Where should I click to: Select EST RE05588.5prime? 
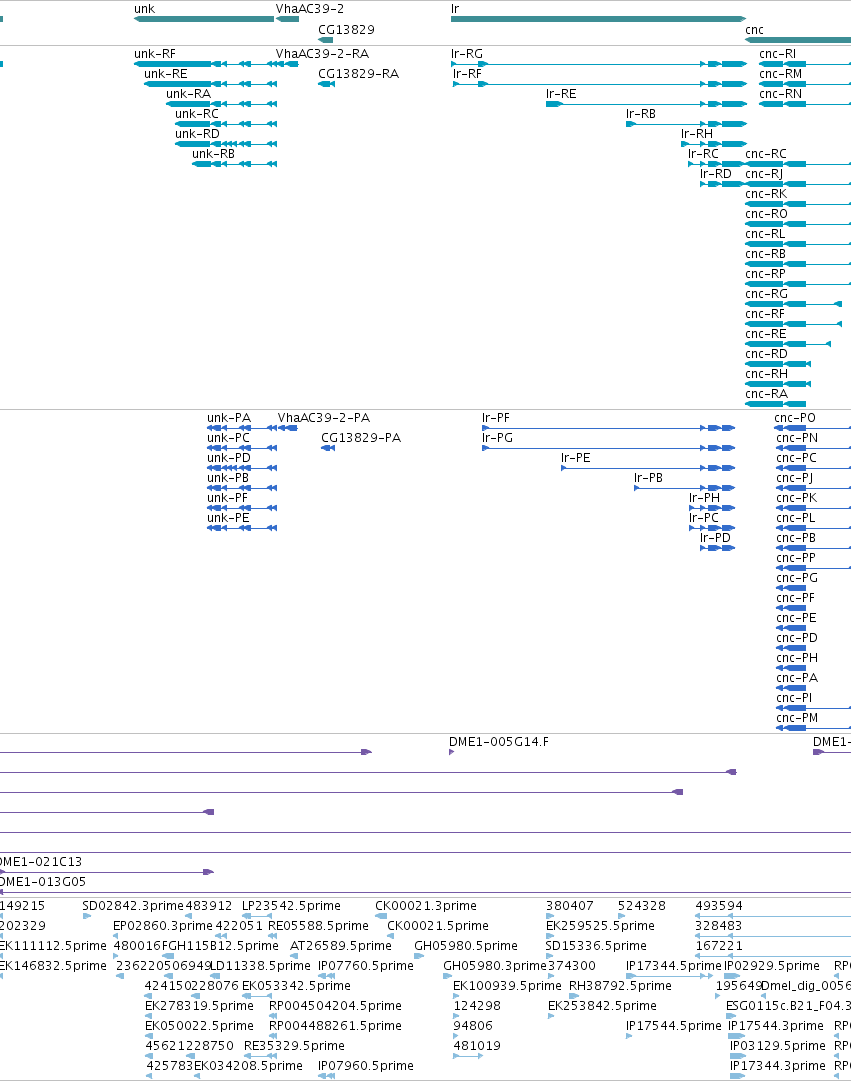[318, 926]
